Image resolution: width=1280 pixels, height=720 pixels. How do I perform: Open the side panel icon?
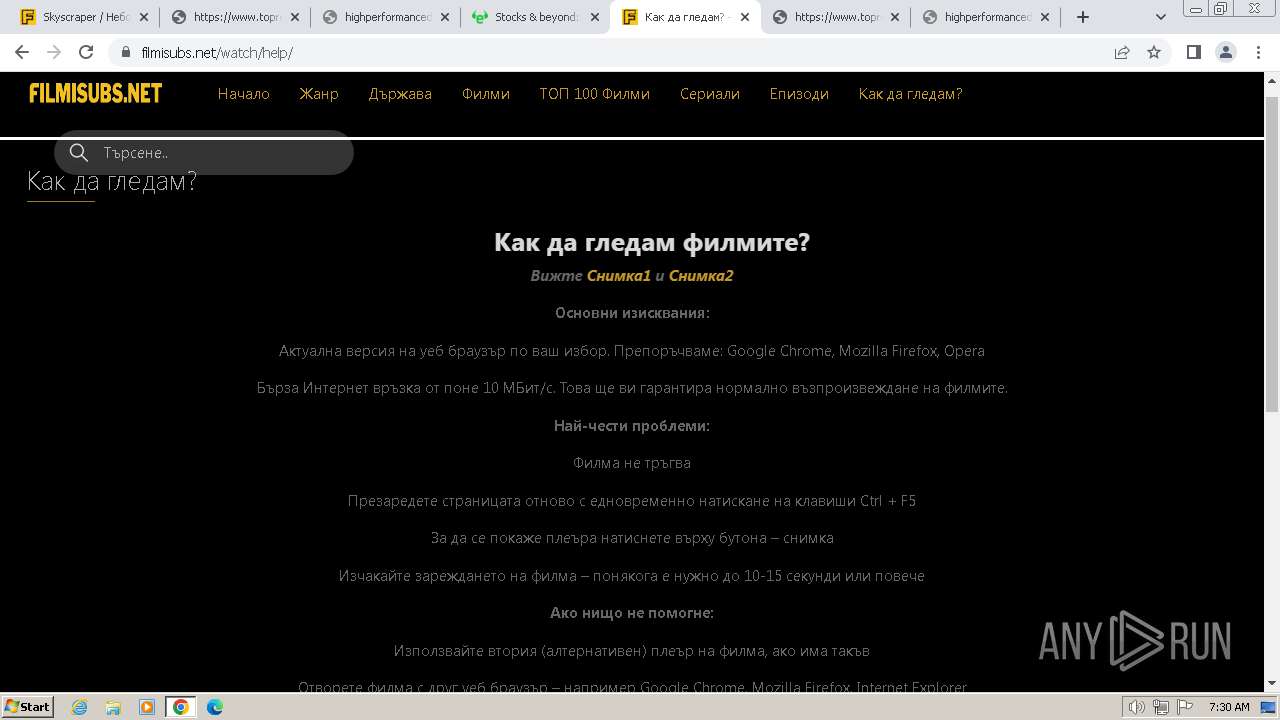pos(1193,52)
